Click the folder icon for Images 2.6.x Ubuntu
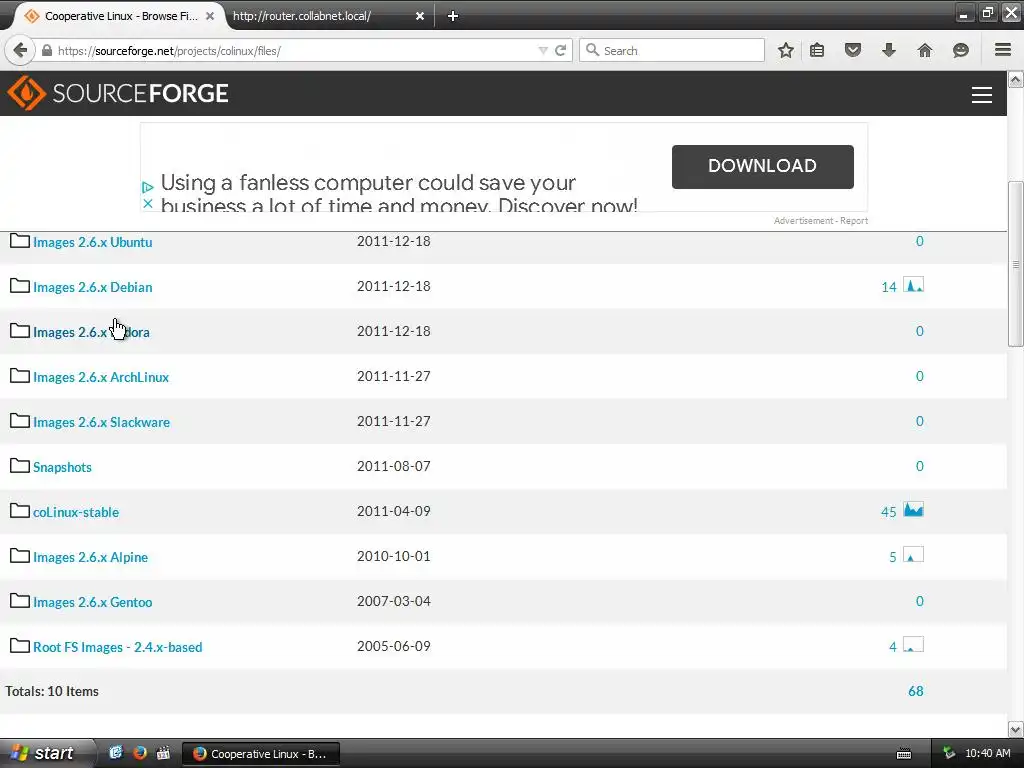The image size is (1024, 768). pos(20,241)
